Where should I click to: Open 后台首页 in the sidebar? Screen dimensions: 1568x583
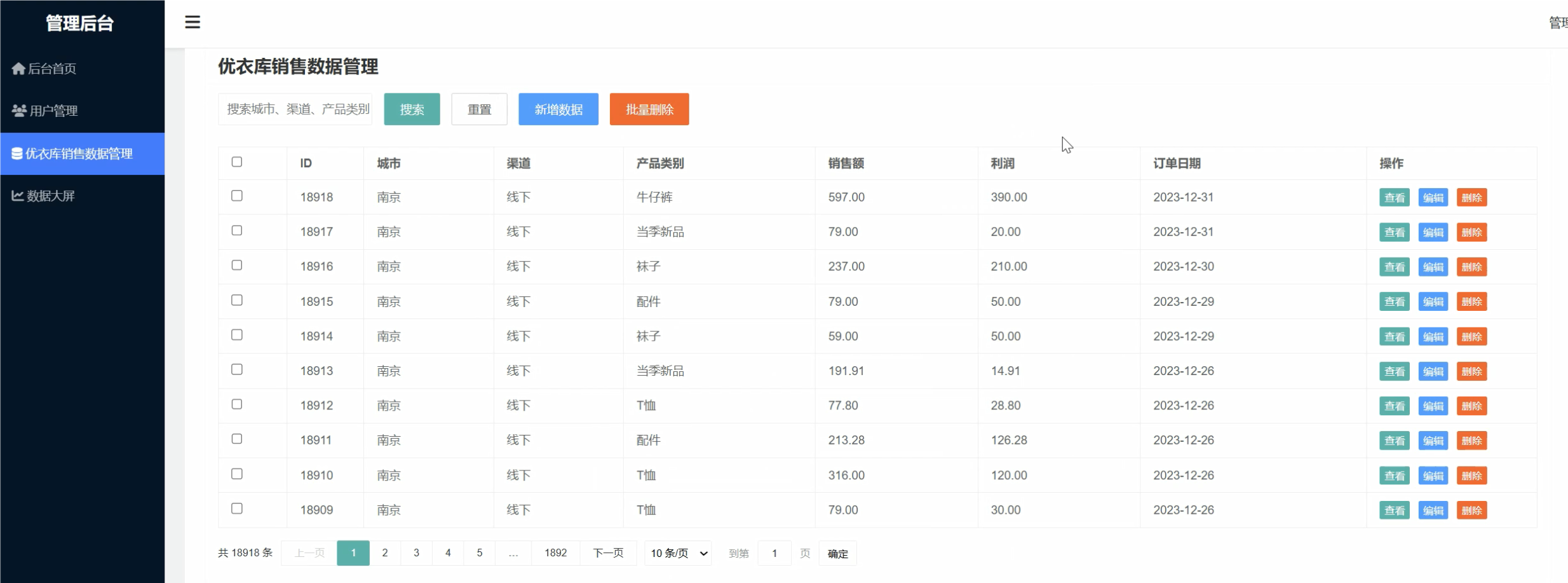(x=83, y=68)
